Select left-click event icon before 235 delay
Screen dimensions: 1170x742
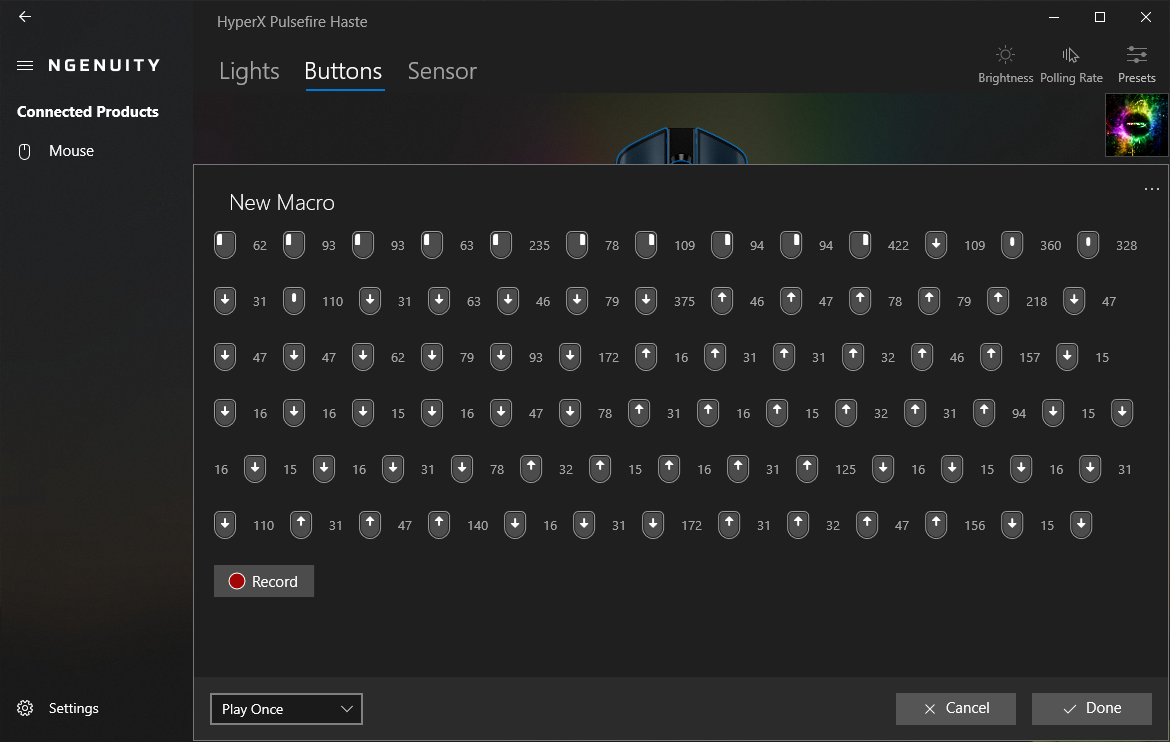[501, 245]
